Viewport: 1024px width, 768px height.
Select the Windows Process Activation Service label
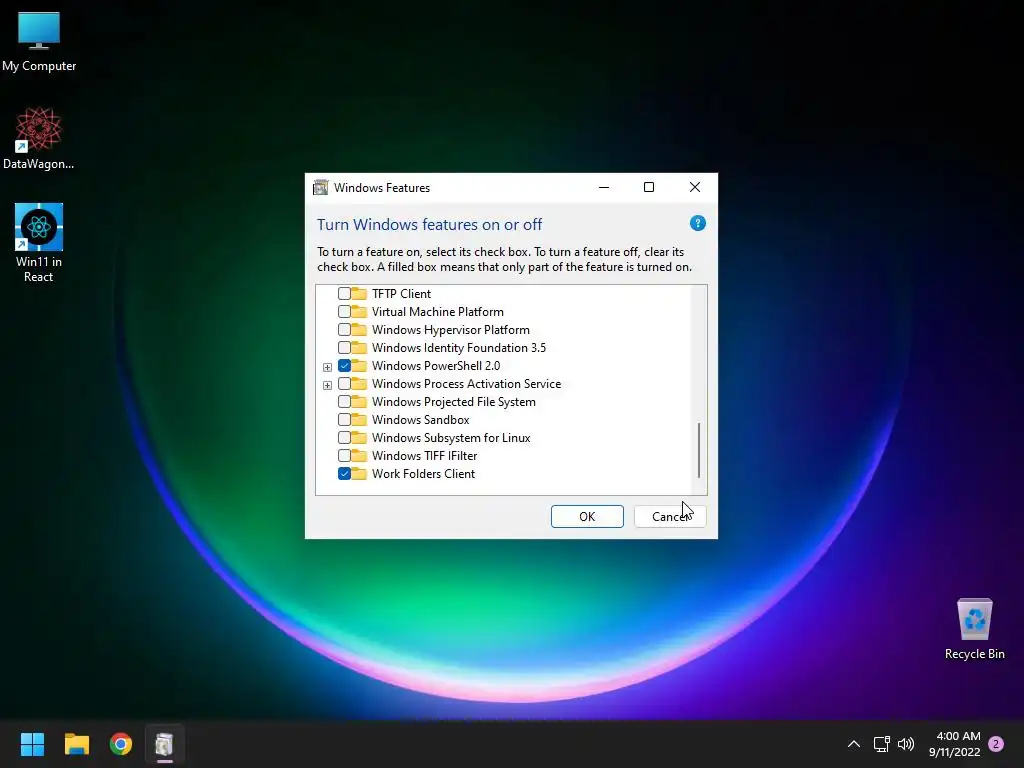(466, 383)
